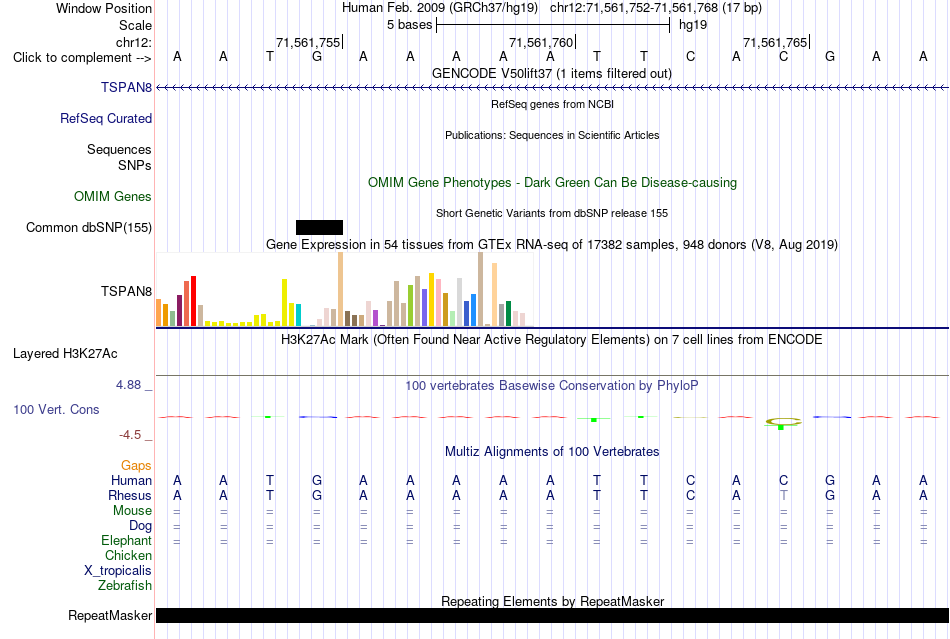
Task: Open the GENCODE V50lift37 track title
Action: [551, 73]
